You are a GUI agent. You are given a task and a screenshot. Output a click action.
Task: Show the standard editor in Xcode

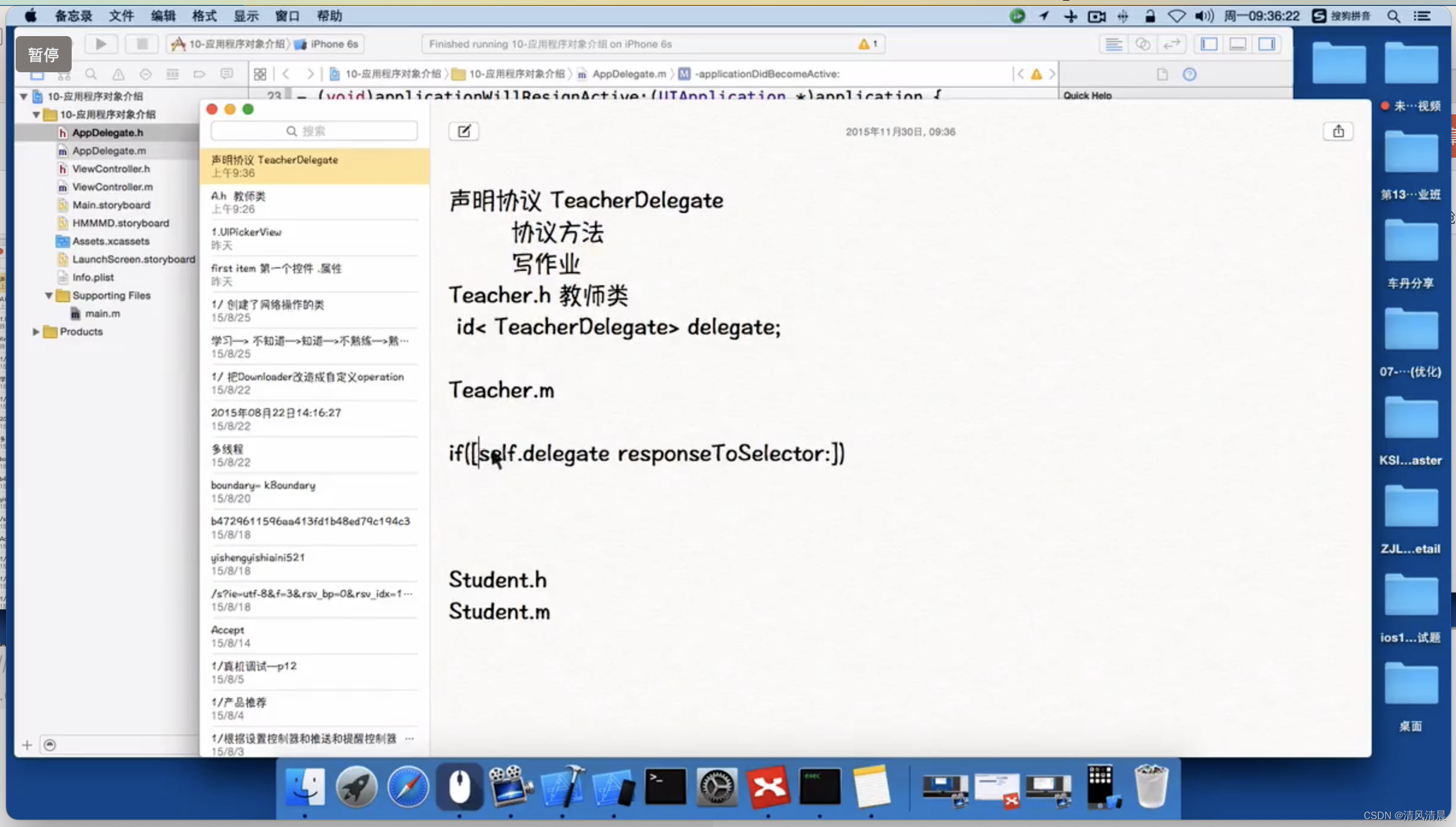tap(1113, 44)
